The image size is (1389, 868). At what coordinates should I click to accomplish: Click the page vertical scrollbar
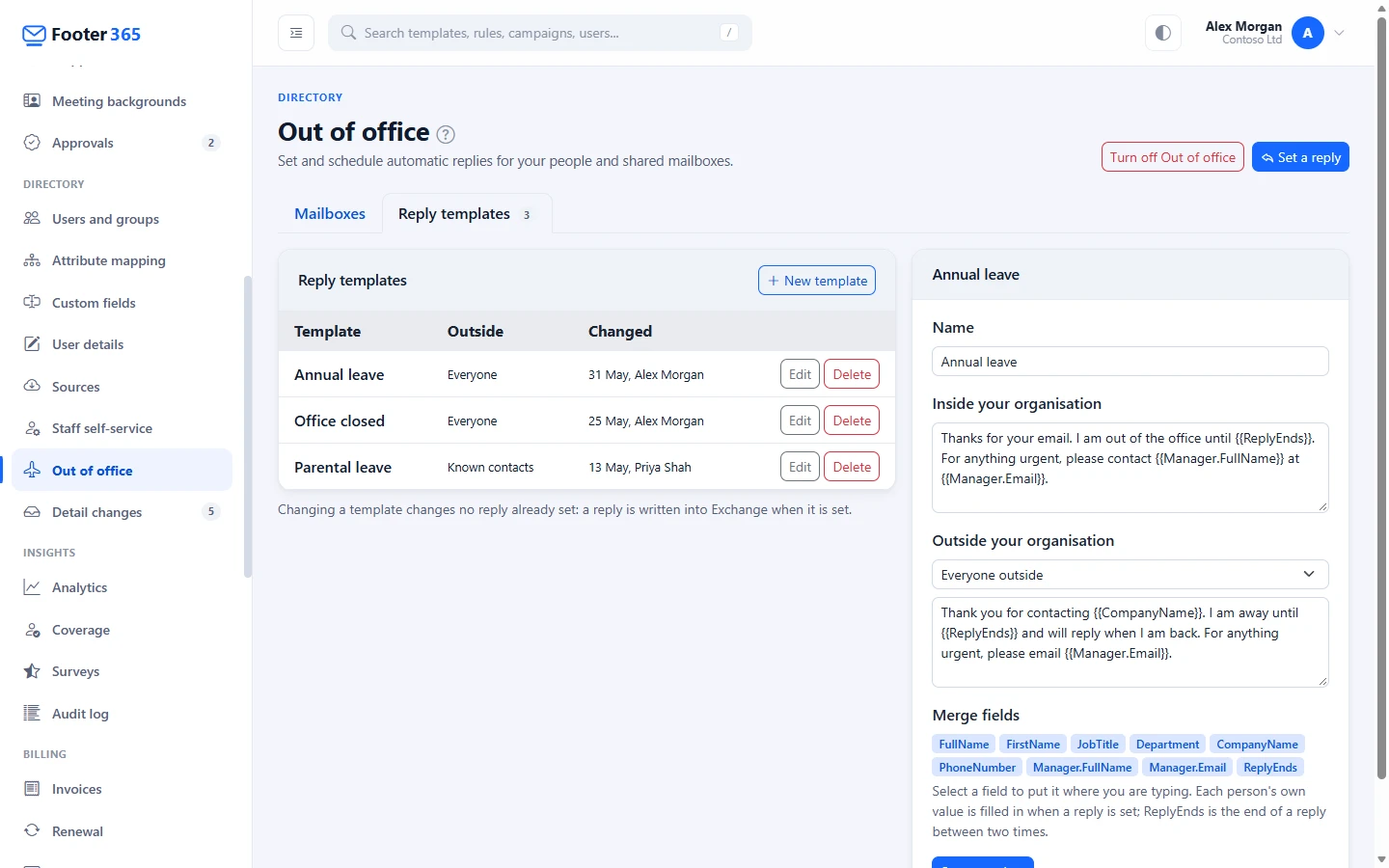[x=1381, y=397]
